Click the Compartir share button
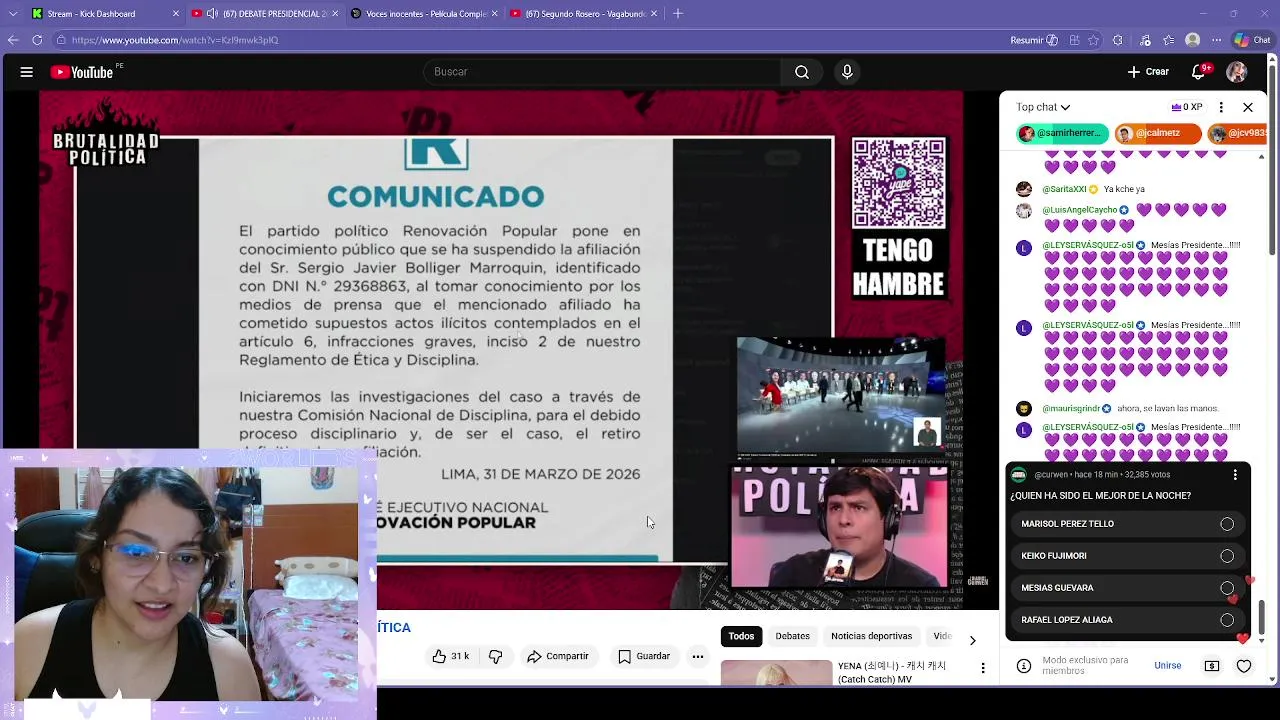1280x720 pixels. (x=558, y=656)
